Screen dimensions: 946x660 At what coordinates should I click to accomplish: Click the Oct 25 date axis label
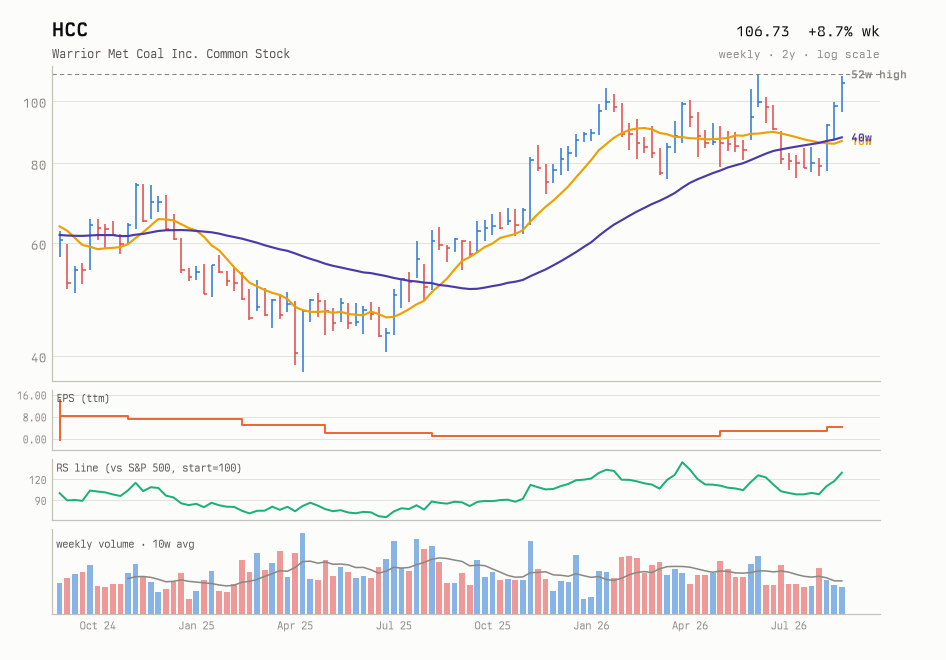tap(492, 626)
